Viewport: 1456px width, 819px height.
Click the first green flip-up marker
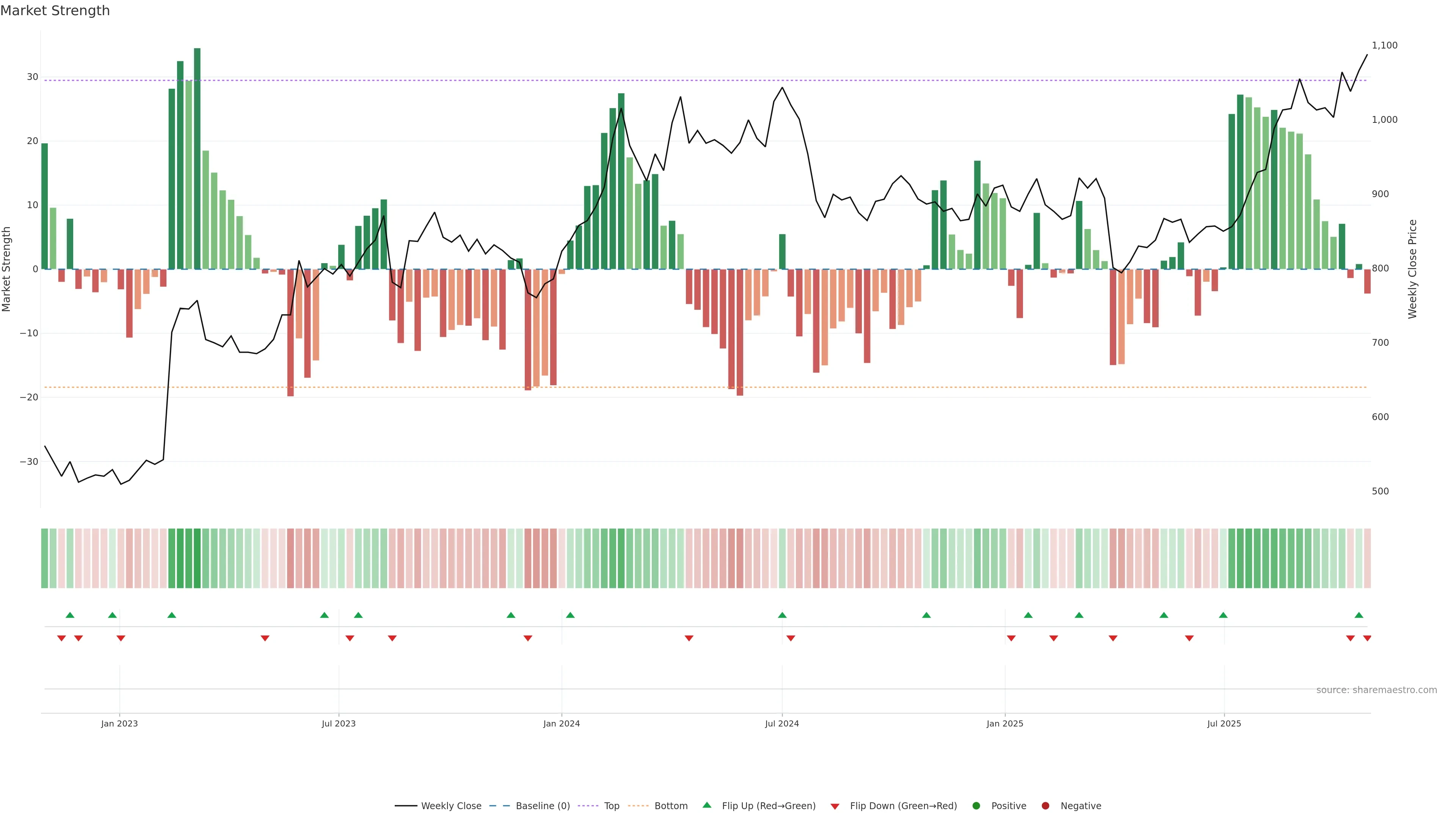click(70, 615)
